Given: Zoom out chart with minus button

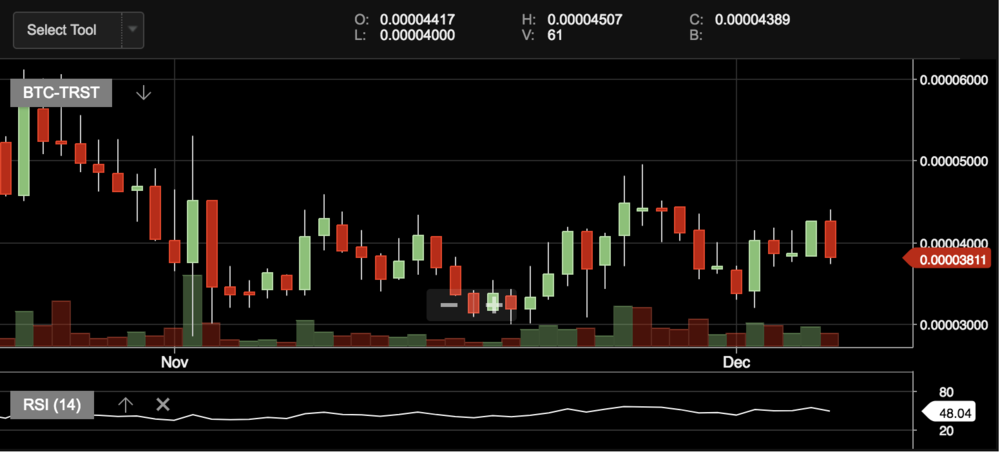Looking at the screenshot, I should pyautogui.click(x=449, y=305).
